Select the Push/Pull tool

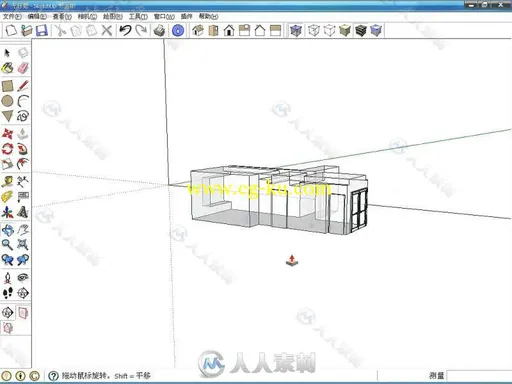[x=23, y=134]
